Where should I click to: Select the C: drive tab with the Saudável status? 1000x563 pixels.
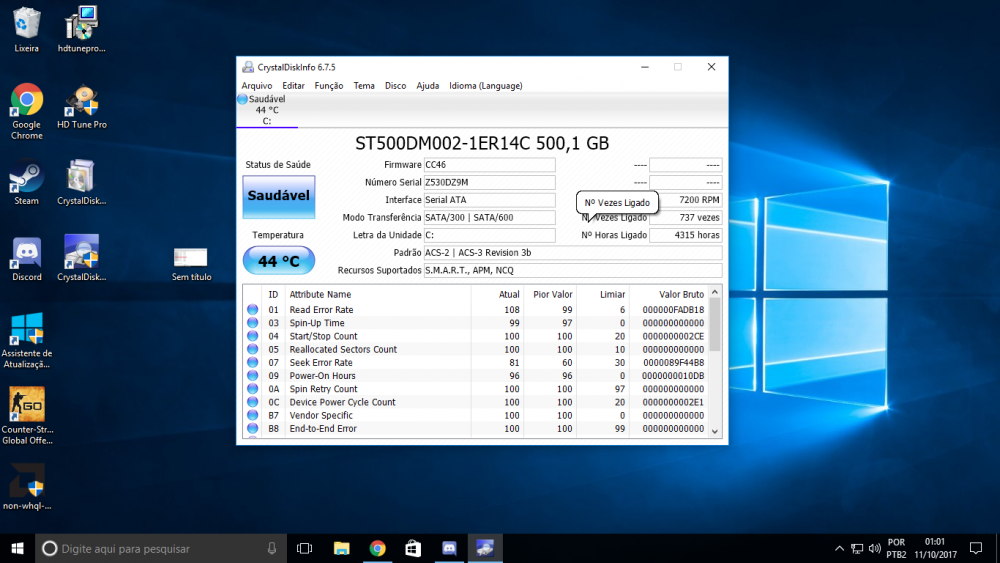(x=266, y=110)
